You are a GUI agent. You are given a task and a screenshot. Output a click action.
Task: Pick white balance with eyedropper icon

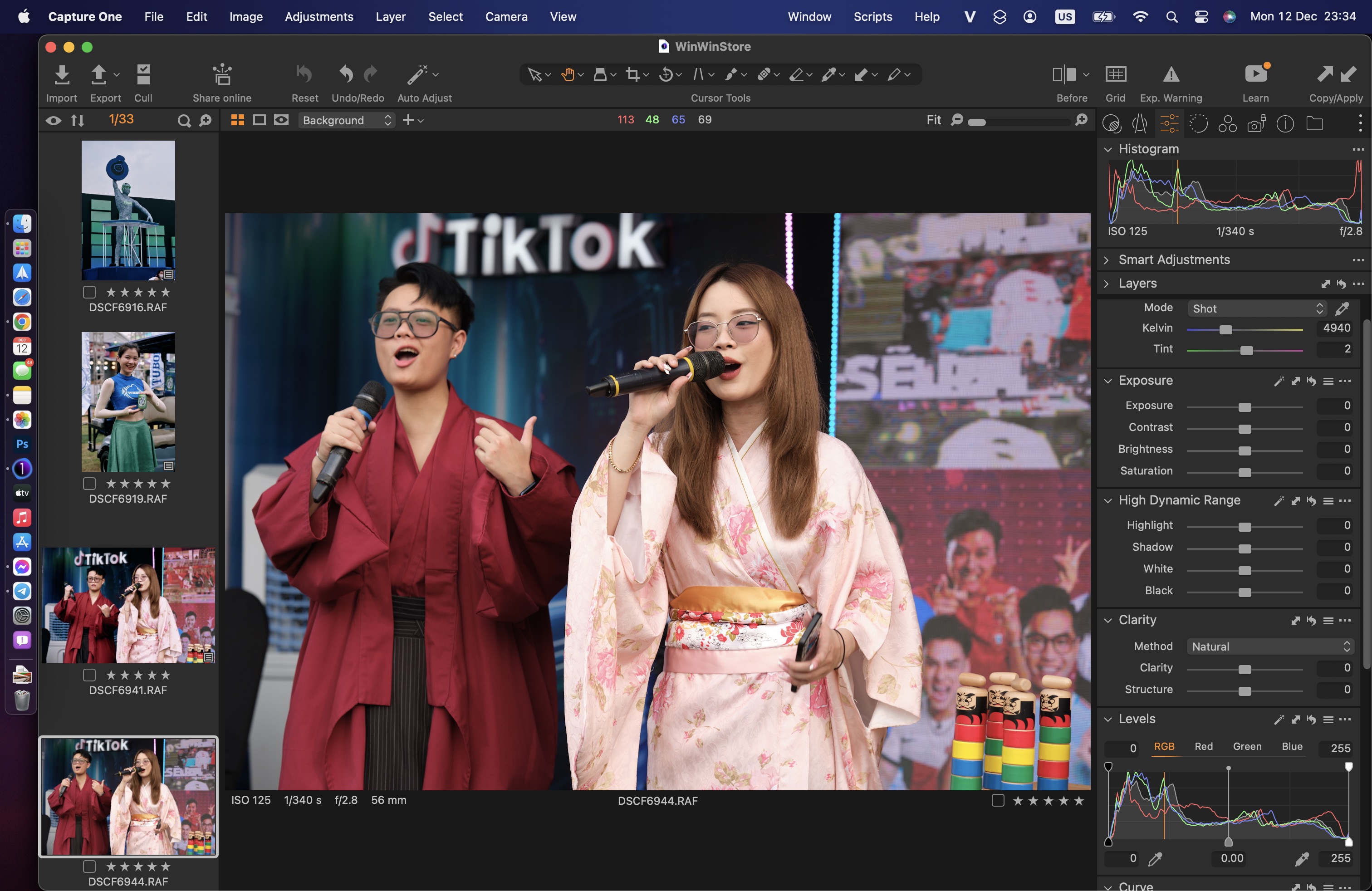pos(1342,309)
